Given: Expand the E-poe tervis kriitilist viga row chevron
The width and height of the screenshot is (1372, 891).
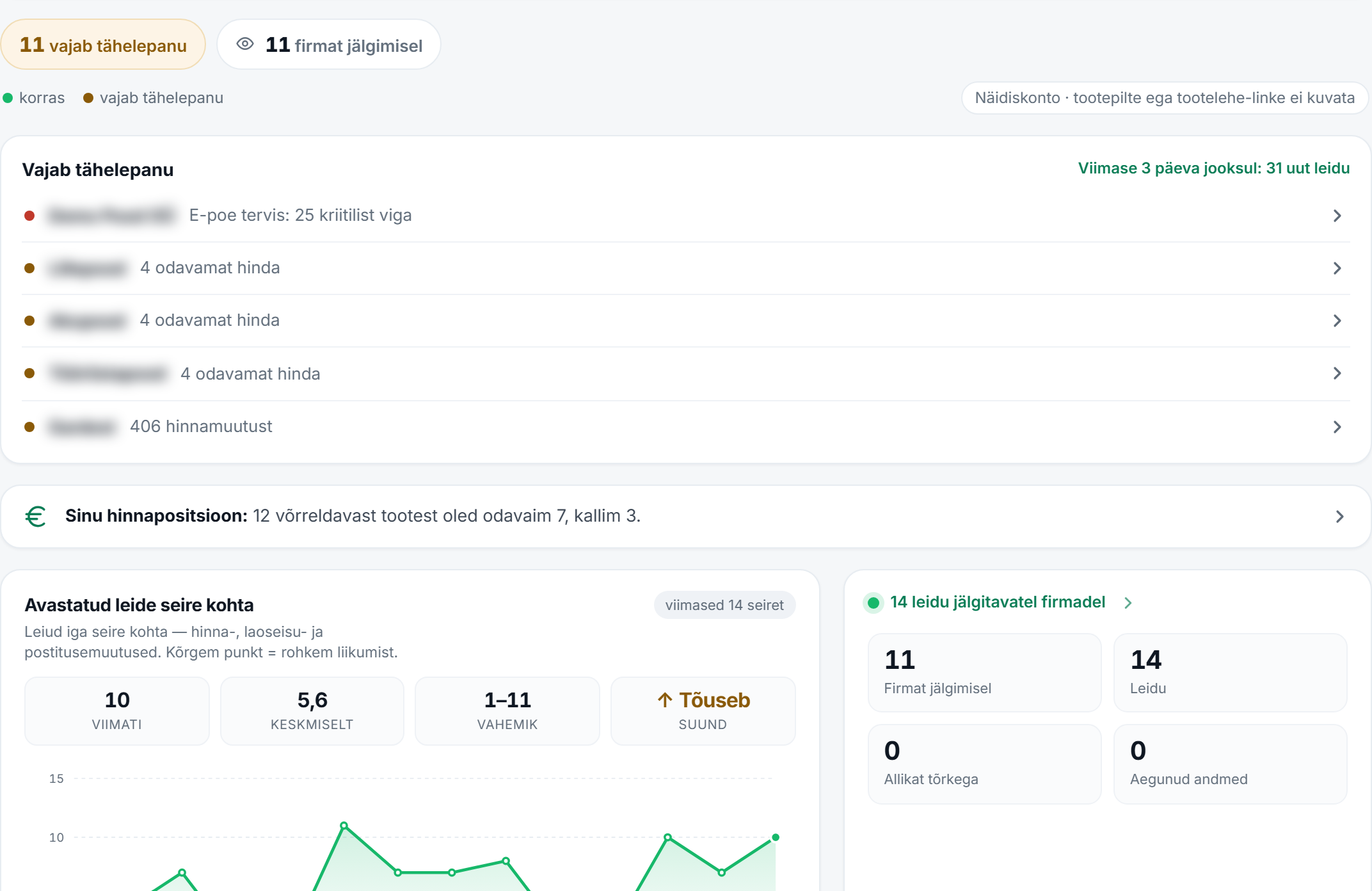Looking at the screenshot, I should tap(1337, 216).
